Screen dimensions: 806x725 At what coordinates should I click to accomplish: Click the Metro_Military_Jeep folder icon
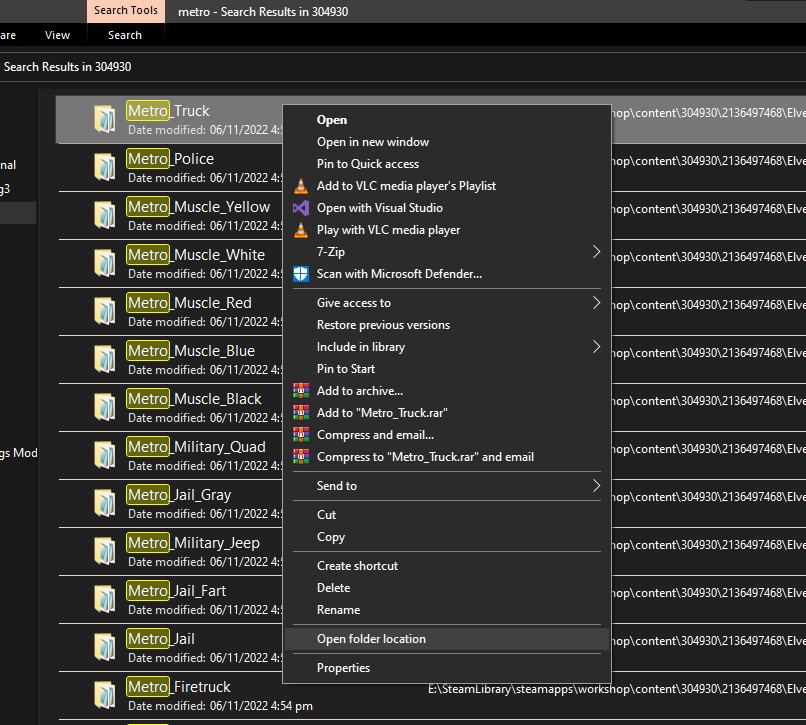(x=105, y=551)
